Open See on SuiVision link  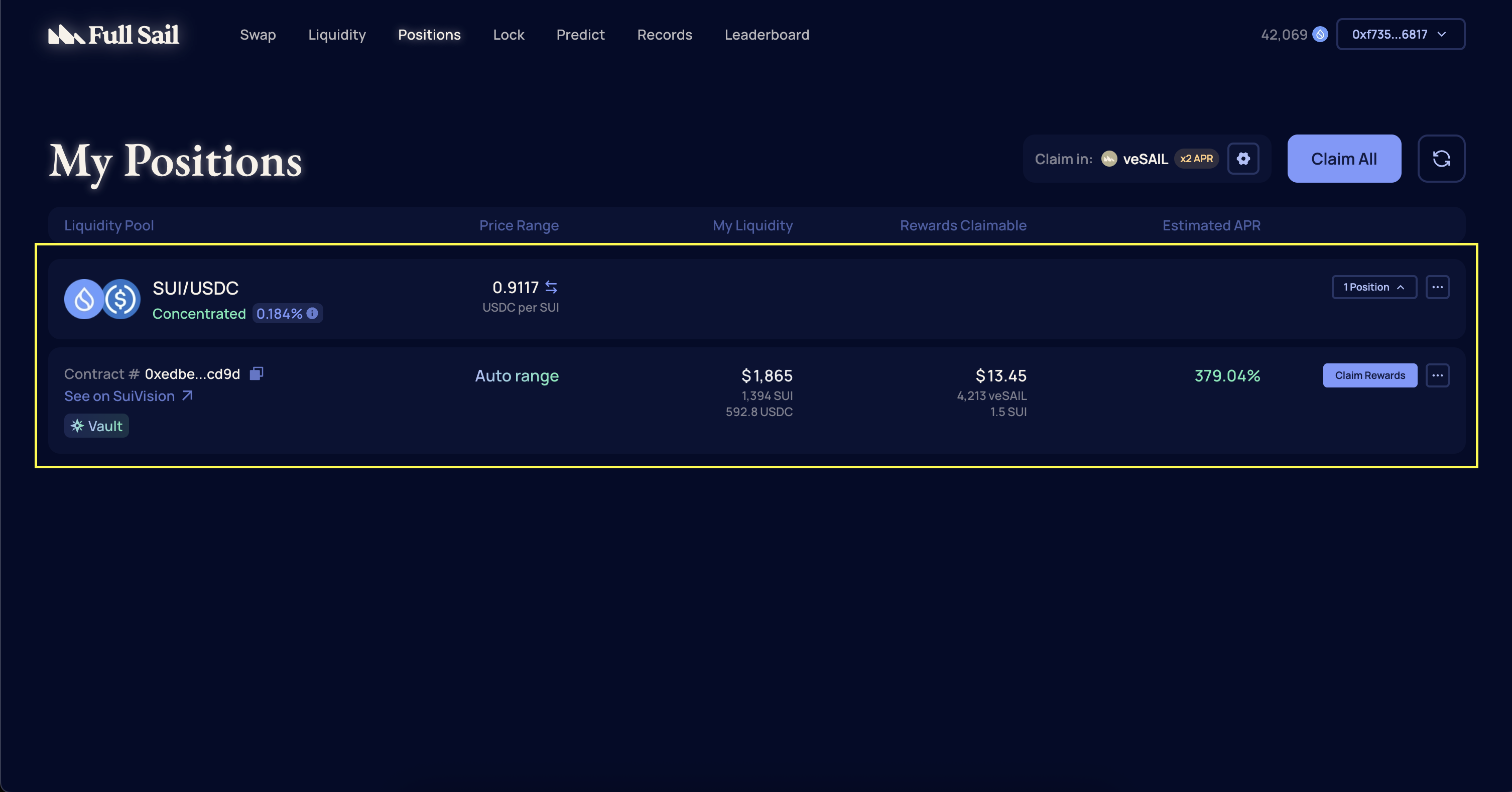(x=128, y=396)
